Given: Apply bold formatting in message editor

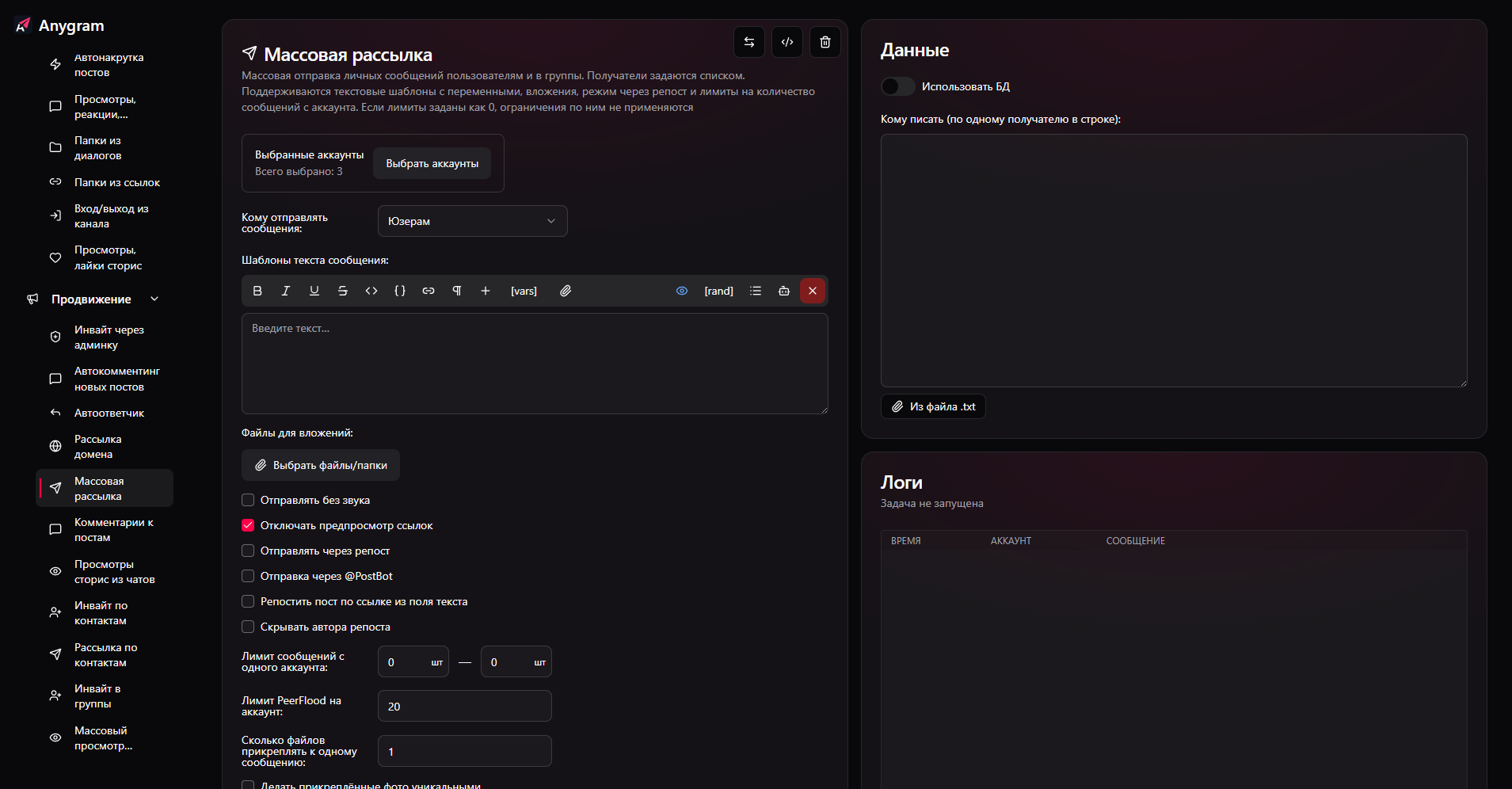Looking at the screenshot, I should 257,291.
